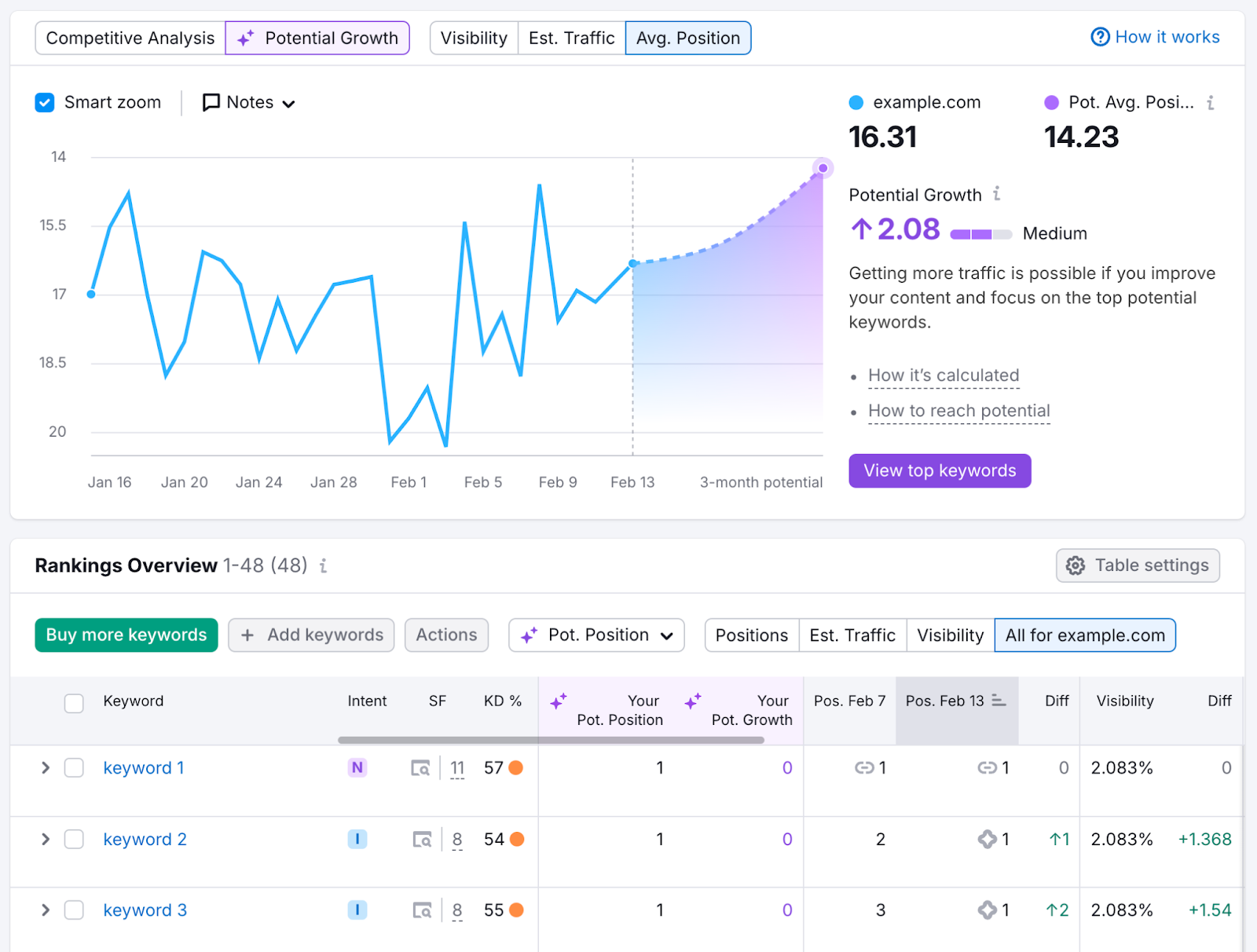Screen dimensions: 1257x952
Task: Click the N intent badge on keyword 1
Action: [357, 768]
